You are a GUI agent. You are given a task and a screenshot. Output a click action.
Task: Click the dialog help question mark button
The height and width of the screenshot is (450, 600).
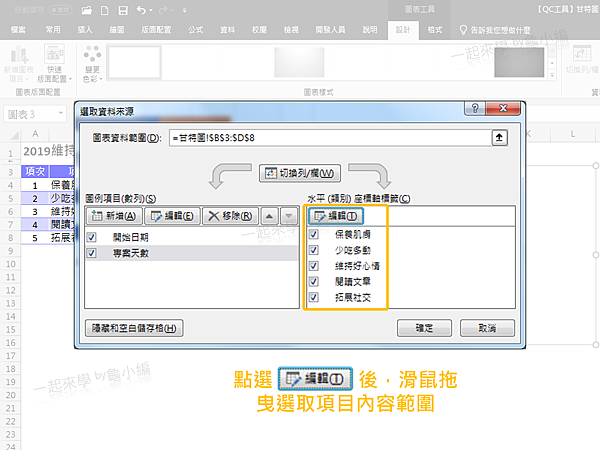(474, 108)
